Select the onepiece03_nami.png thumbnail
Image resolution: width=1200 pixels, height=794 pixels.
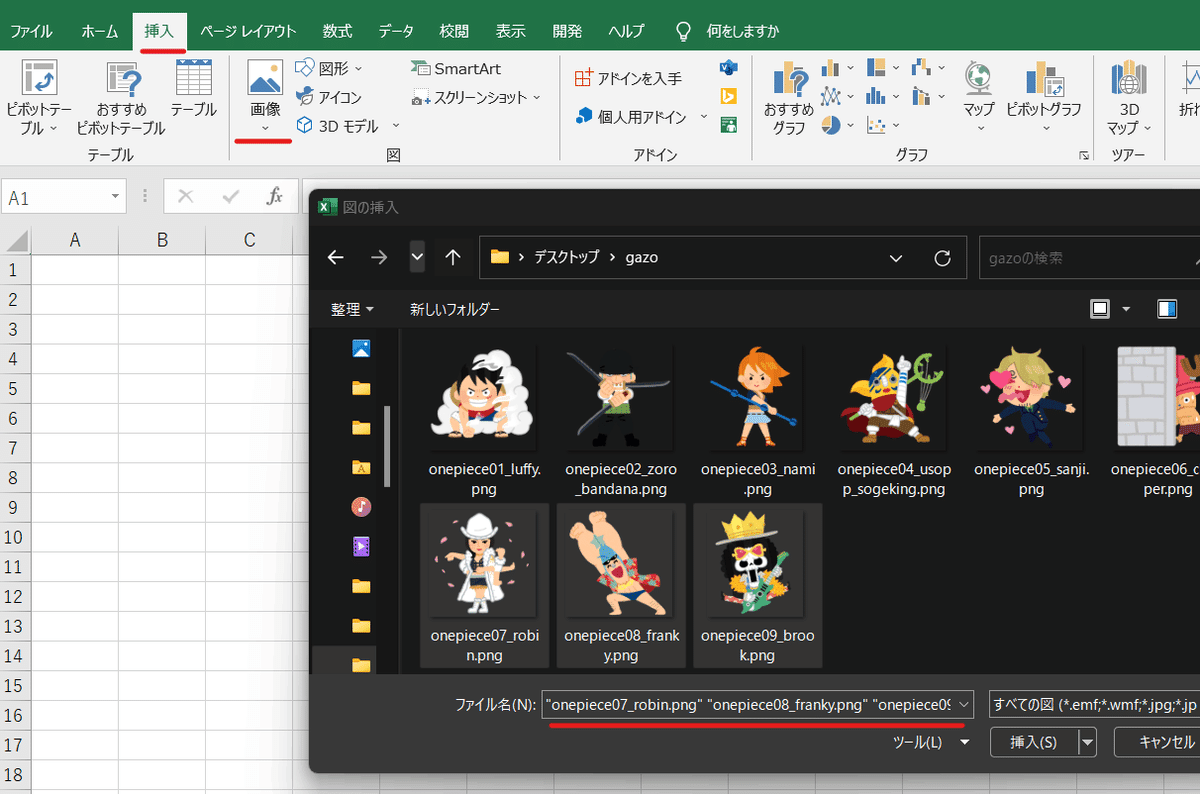(757, 400)
